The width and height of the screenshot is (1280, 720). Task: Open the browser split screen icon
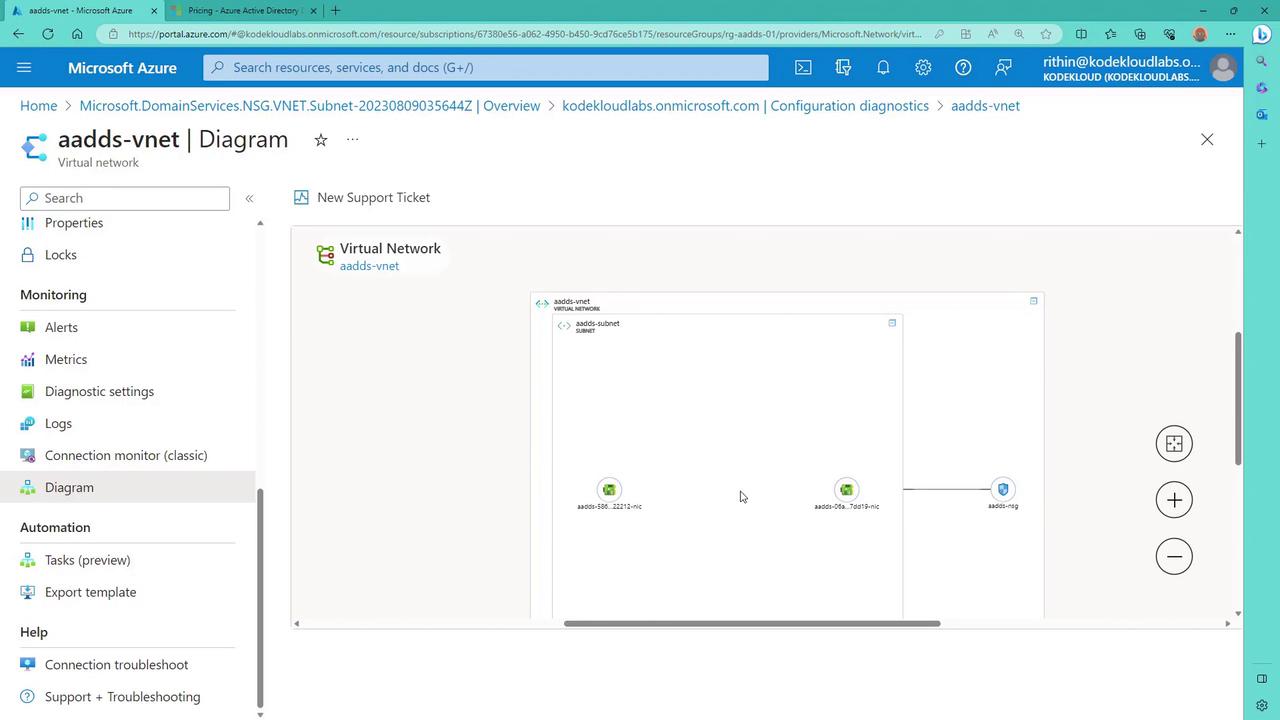(x=1081, y=33)
